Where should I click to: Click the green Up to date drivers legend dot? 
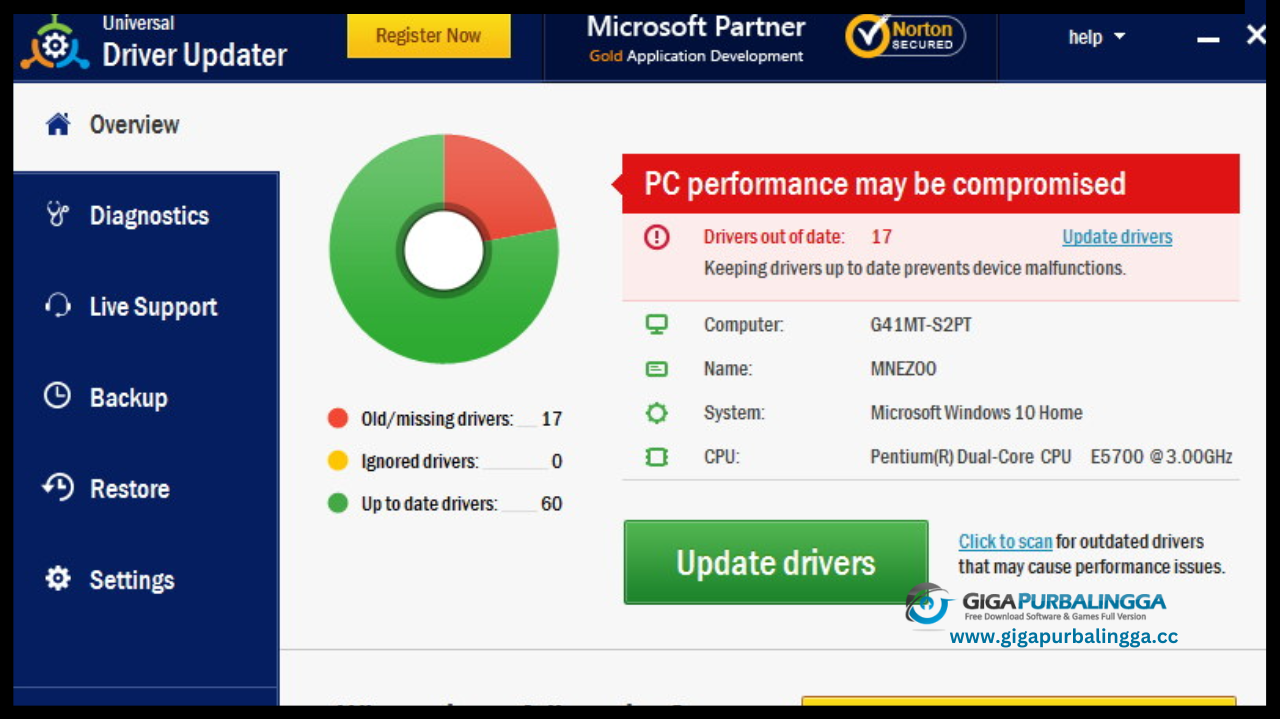[338, 503]
